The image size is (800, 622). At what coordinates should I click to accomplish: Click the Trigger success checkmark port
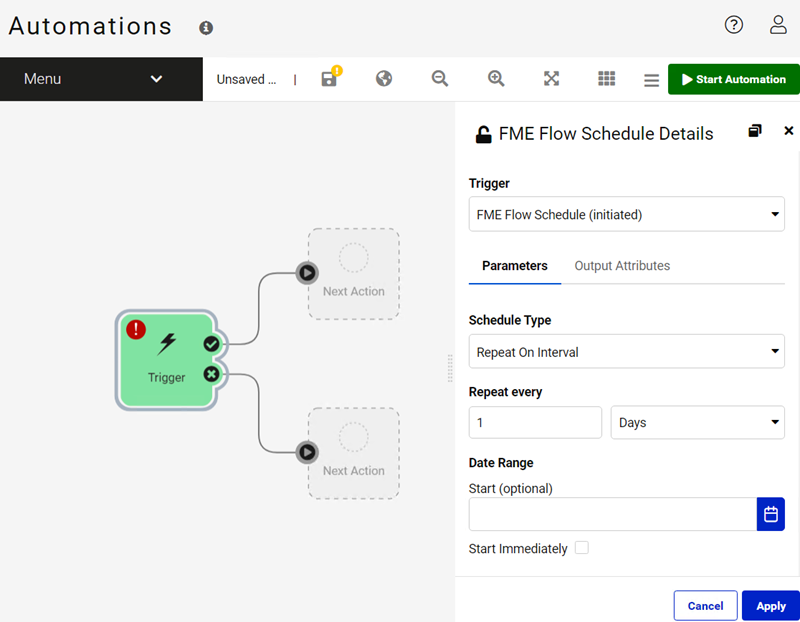tap(211, 344)
